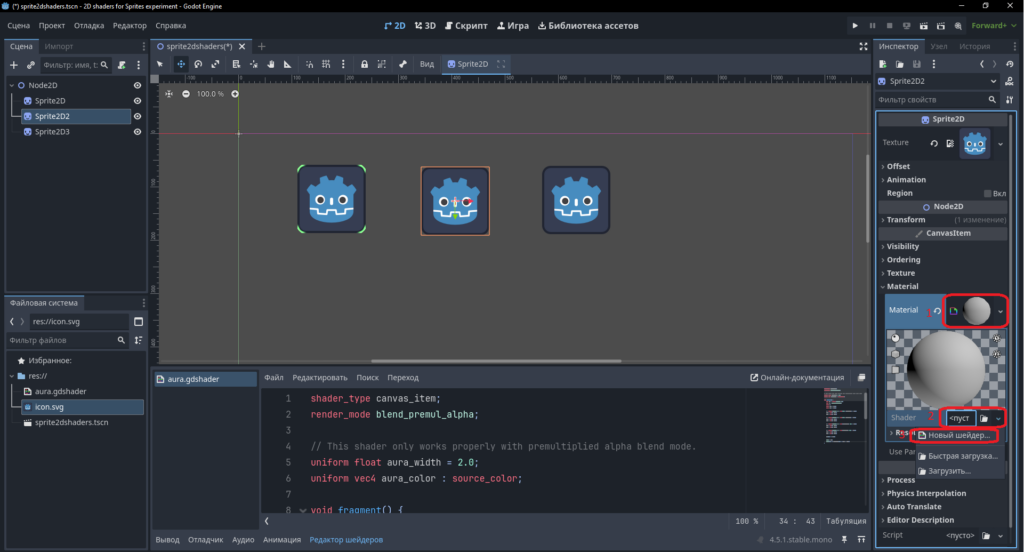Choose the Pan mode hand tool
Screen dimensions: 1024x552
(x=270, y=64)
